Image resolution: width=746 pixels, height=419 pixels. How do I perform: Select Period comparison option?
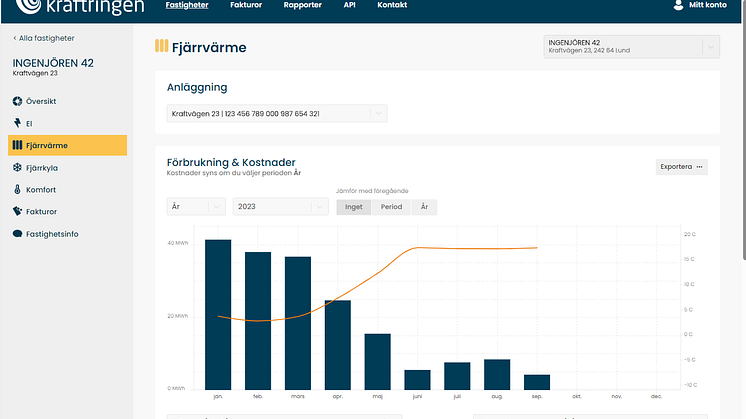tap(391, 207)
